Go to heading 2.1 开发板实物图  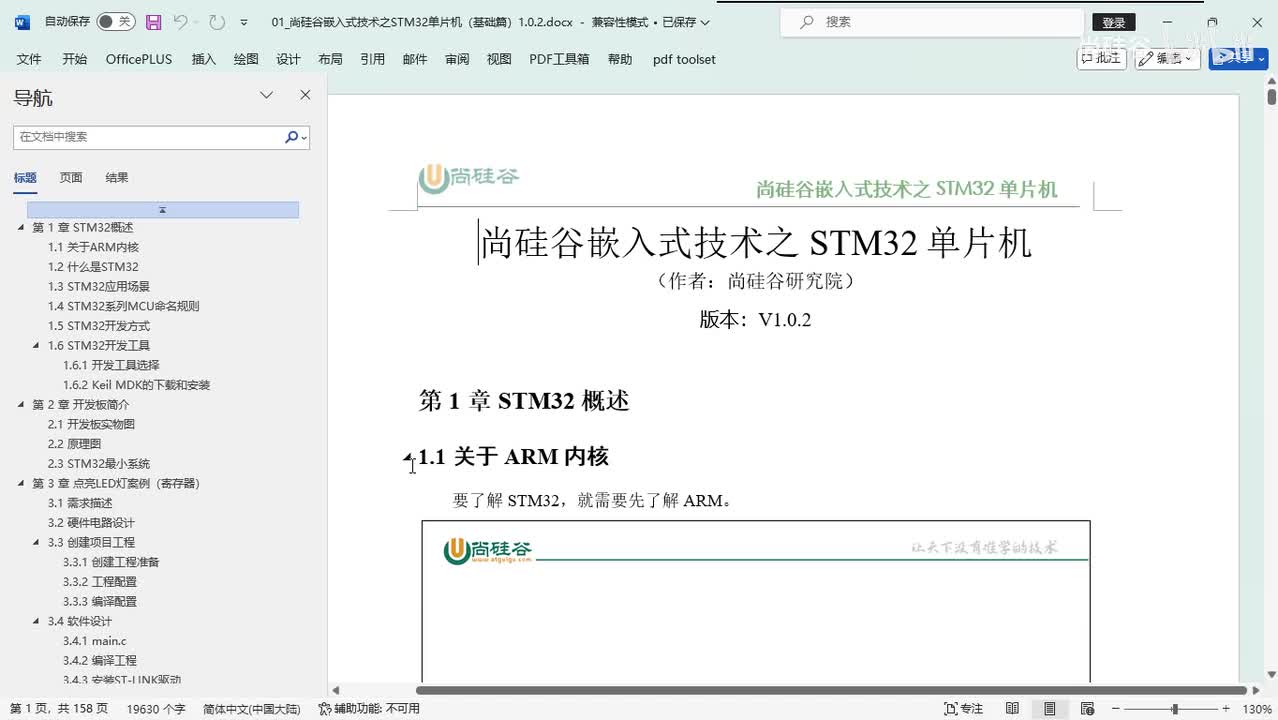point(91,424)
